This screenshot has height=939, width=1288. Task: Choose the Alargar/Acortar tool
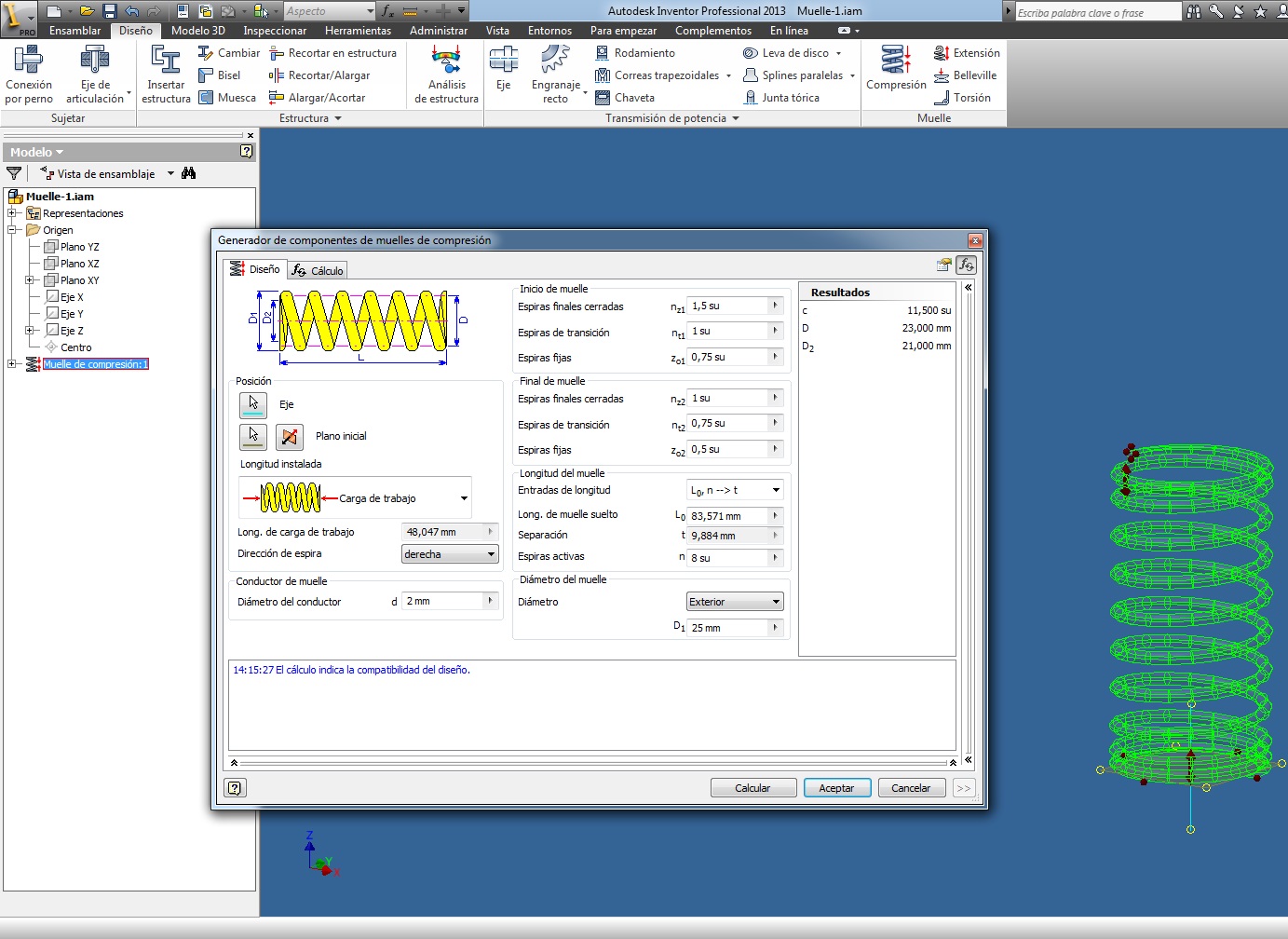tap(317, 98)
